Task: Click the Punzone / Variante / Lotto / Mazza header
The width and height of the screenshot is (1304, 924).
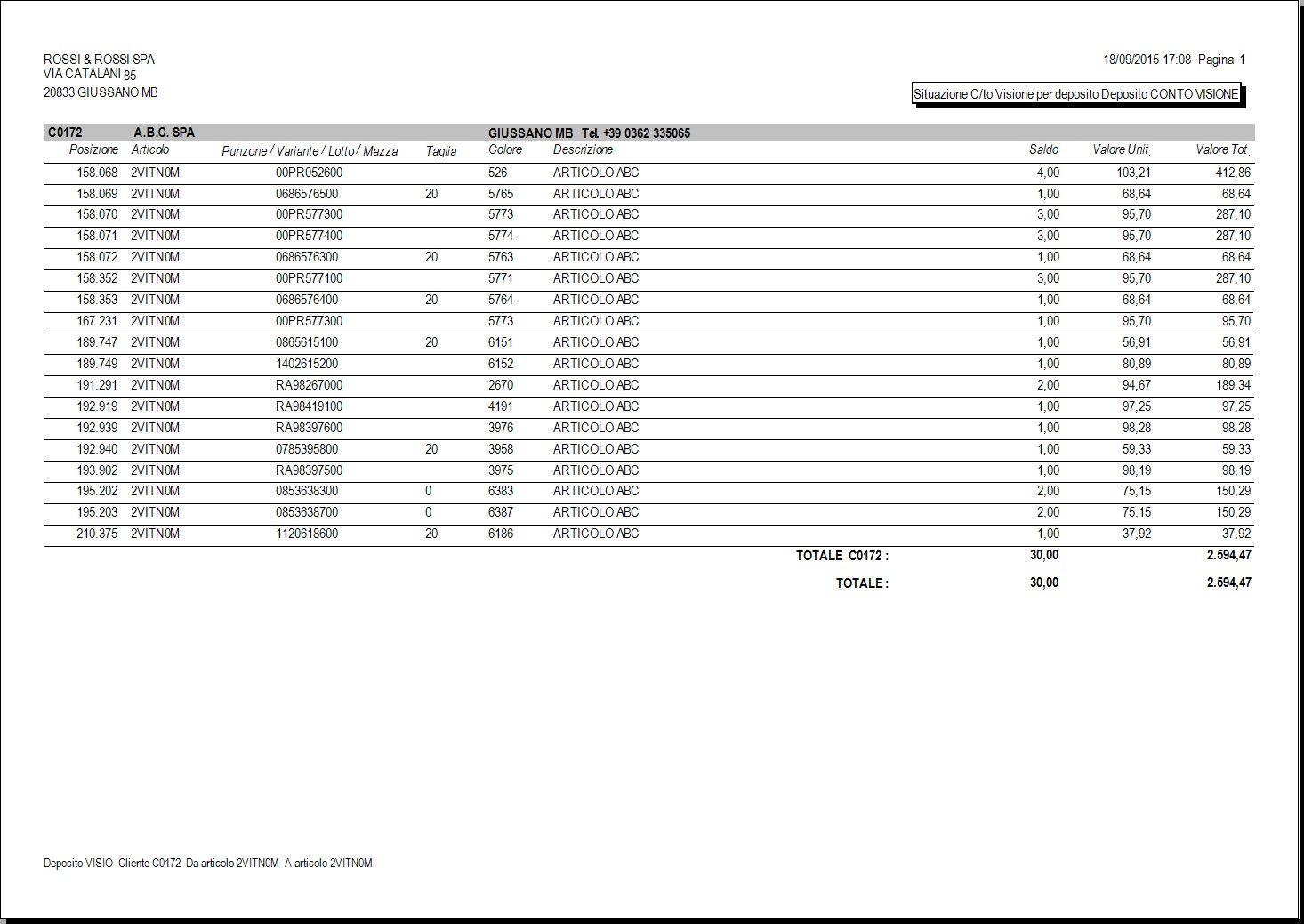Action: tap(310, 151)
